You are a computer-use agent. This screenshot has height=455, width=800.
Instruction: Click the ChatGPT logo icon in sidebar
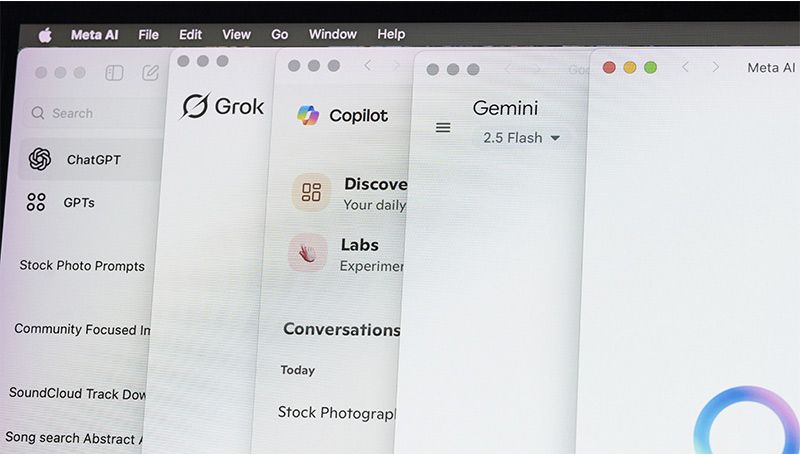pos(40,159)
